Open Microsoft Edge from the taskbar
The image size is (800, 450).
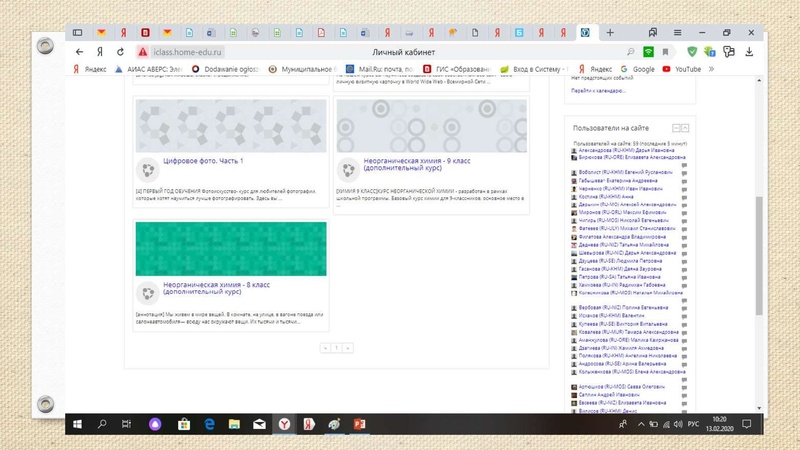210,424
